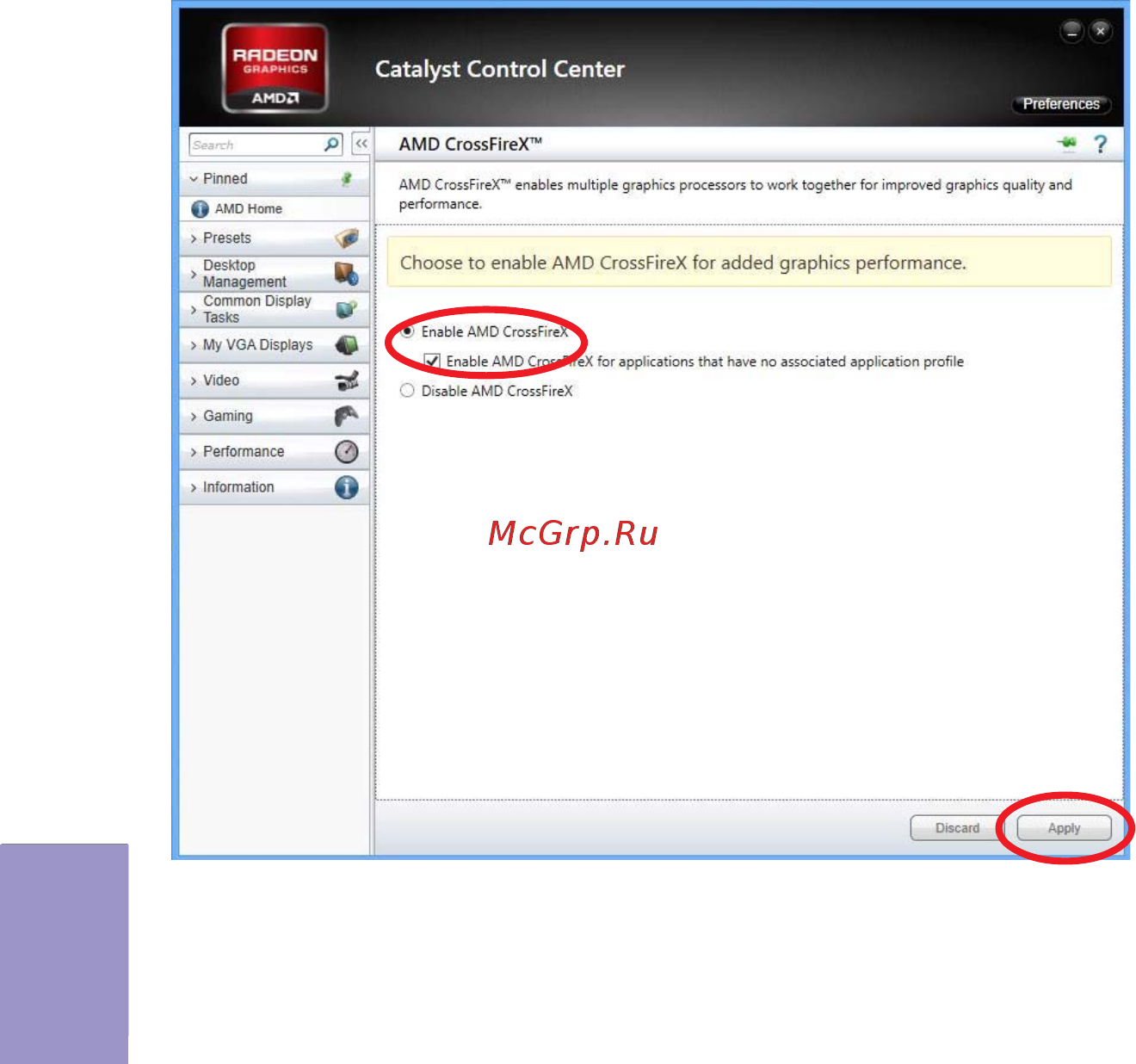Expand the Performance section chevron
1136x1064 pixels.
[194, 452]
